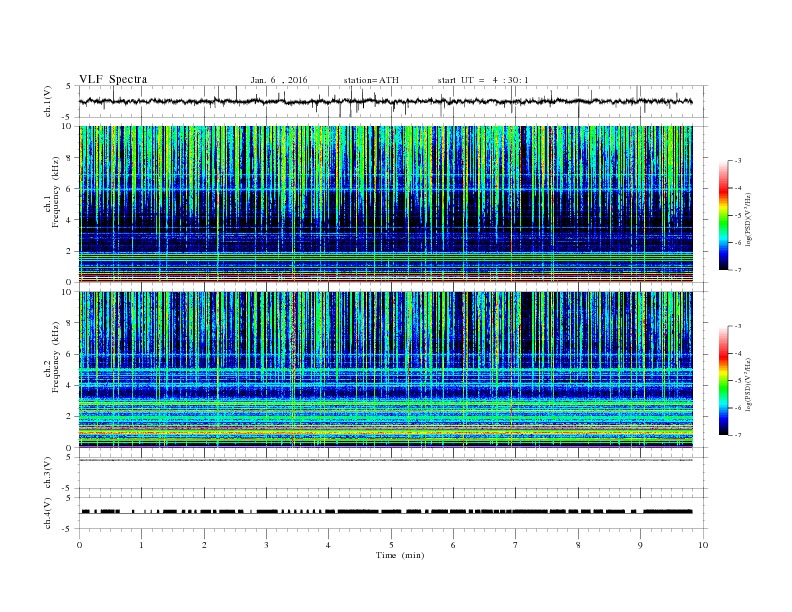
Task: Click the 0 tick on time axis
Action: pos(79,545)
